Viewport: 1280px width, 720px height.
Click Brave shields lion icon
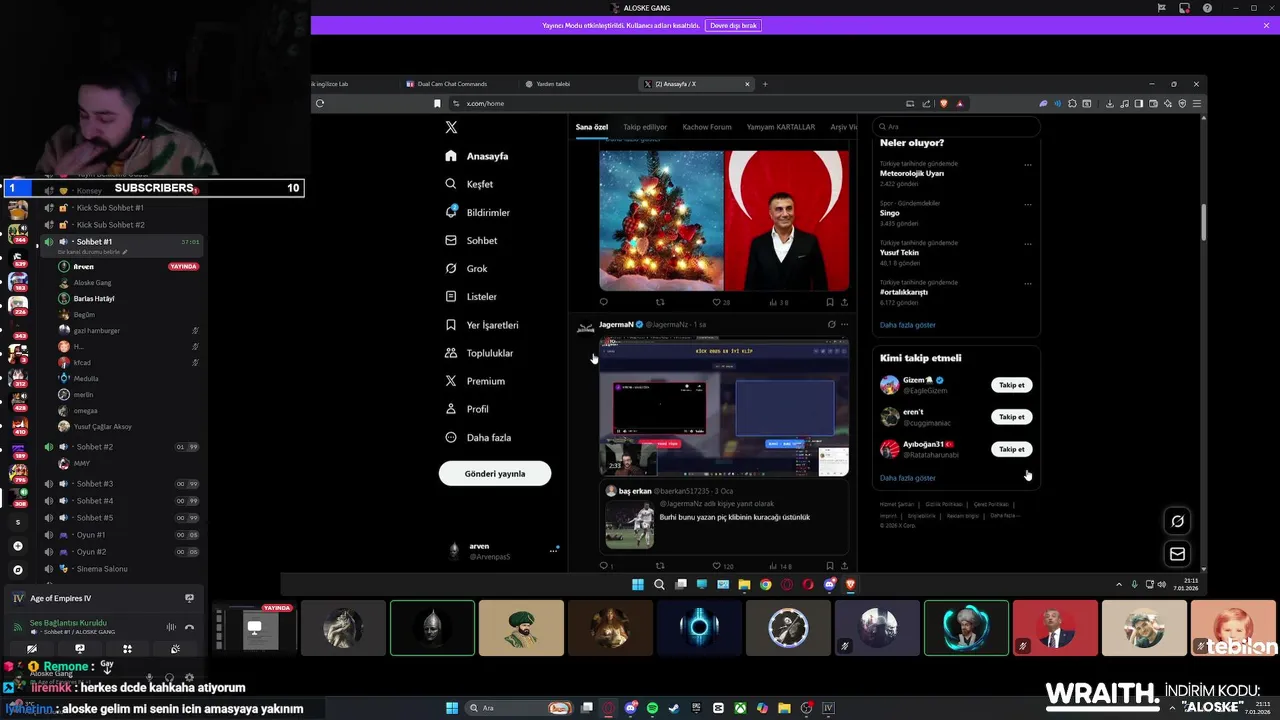[943, 103]
